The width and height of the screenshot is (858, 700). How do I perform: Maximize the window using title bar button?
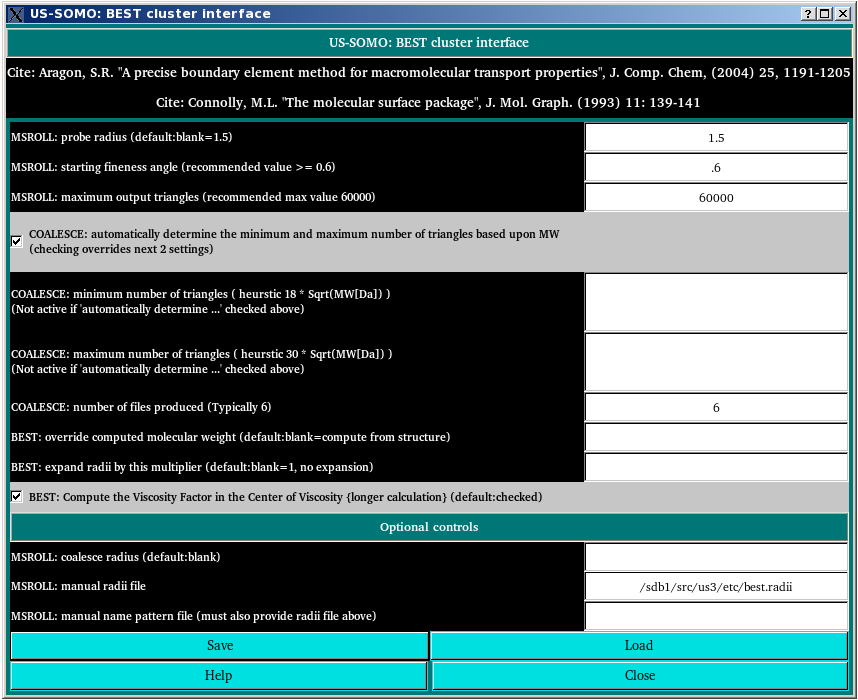(x=824, y=13)
